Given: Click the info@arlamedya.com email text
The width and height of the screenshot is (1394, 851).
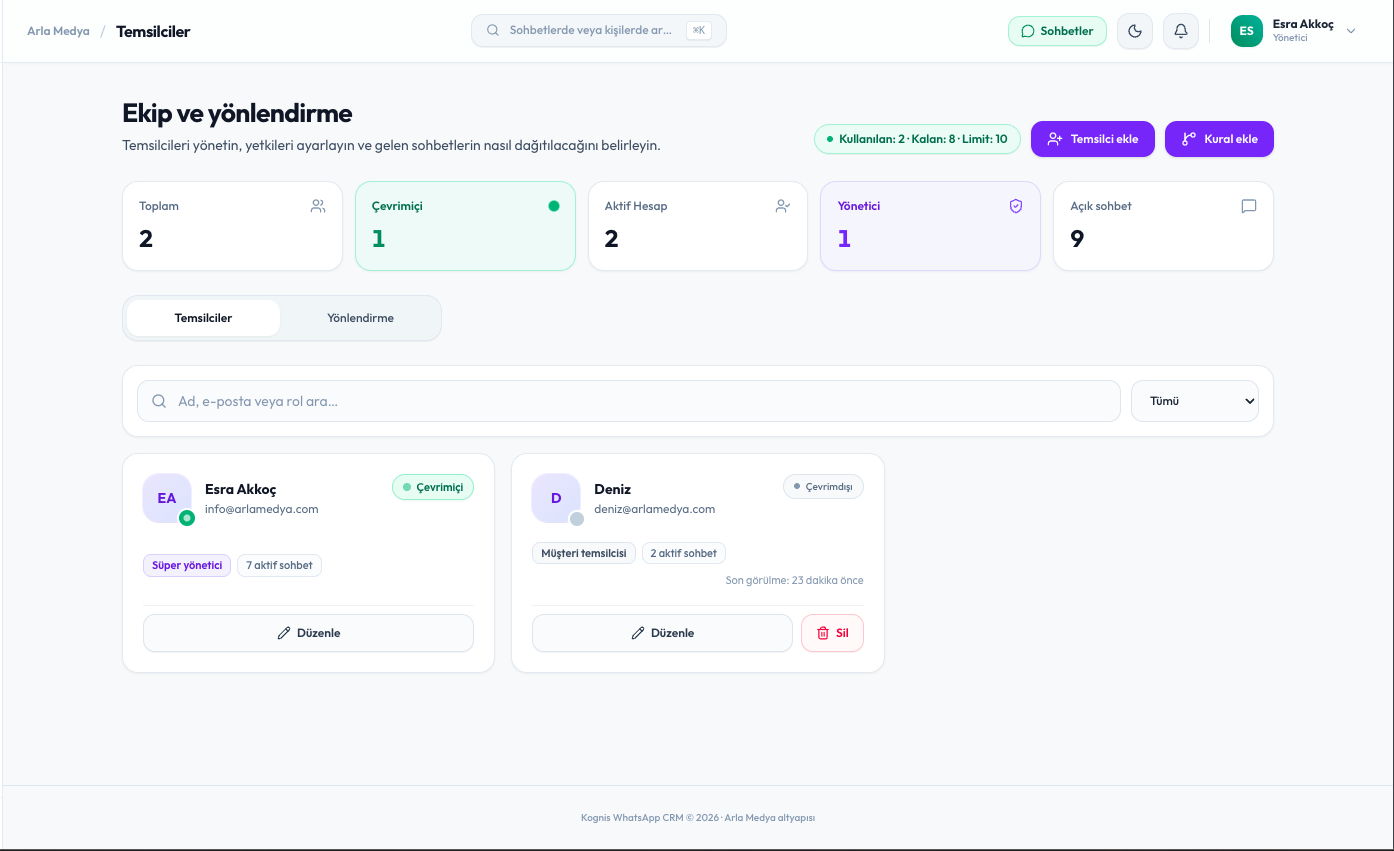Looking at the screenshot, I should [x=262, y=509].
